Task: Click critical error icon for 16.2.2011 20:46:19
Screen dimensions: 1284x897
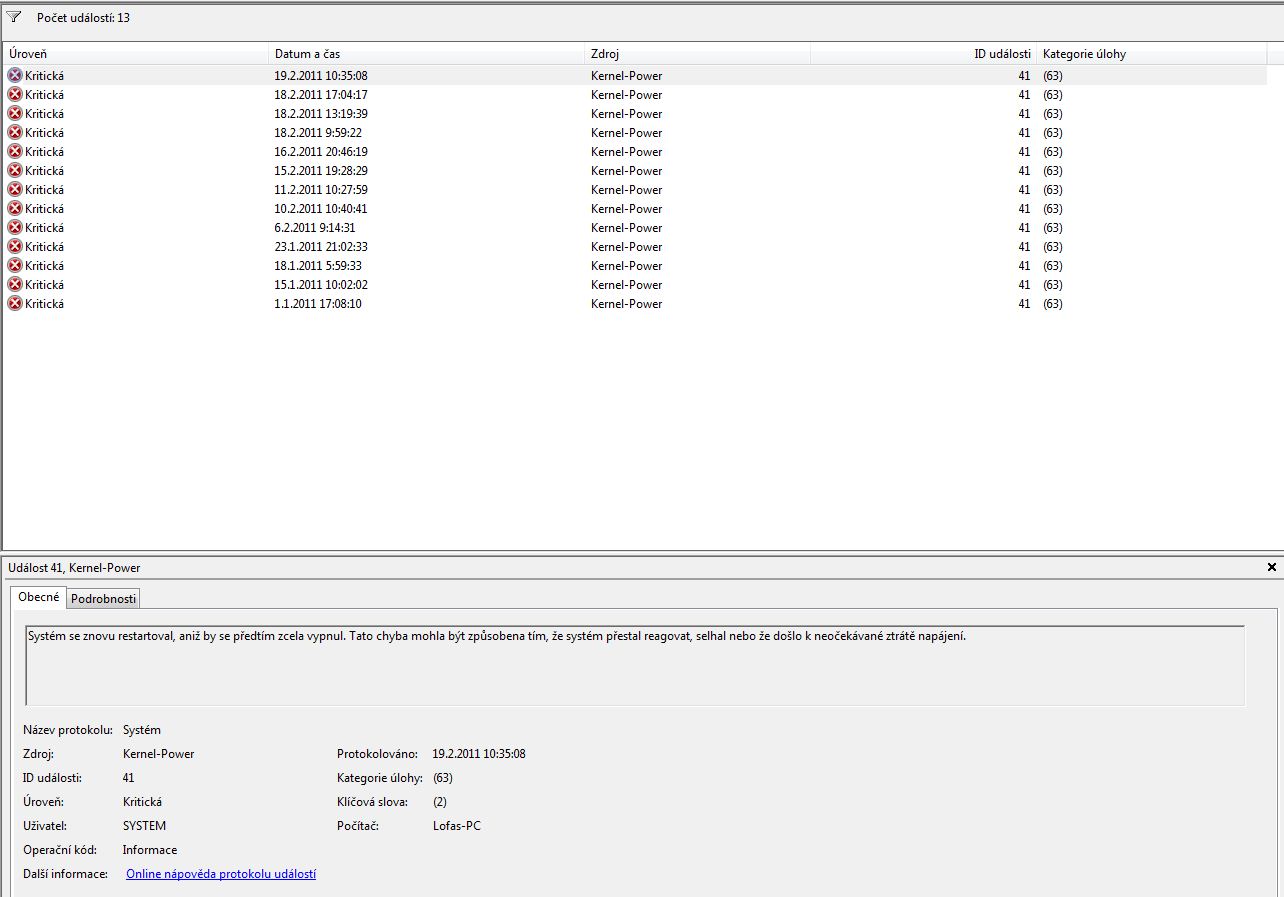Action: (15, 151)
